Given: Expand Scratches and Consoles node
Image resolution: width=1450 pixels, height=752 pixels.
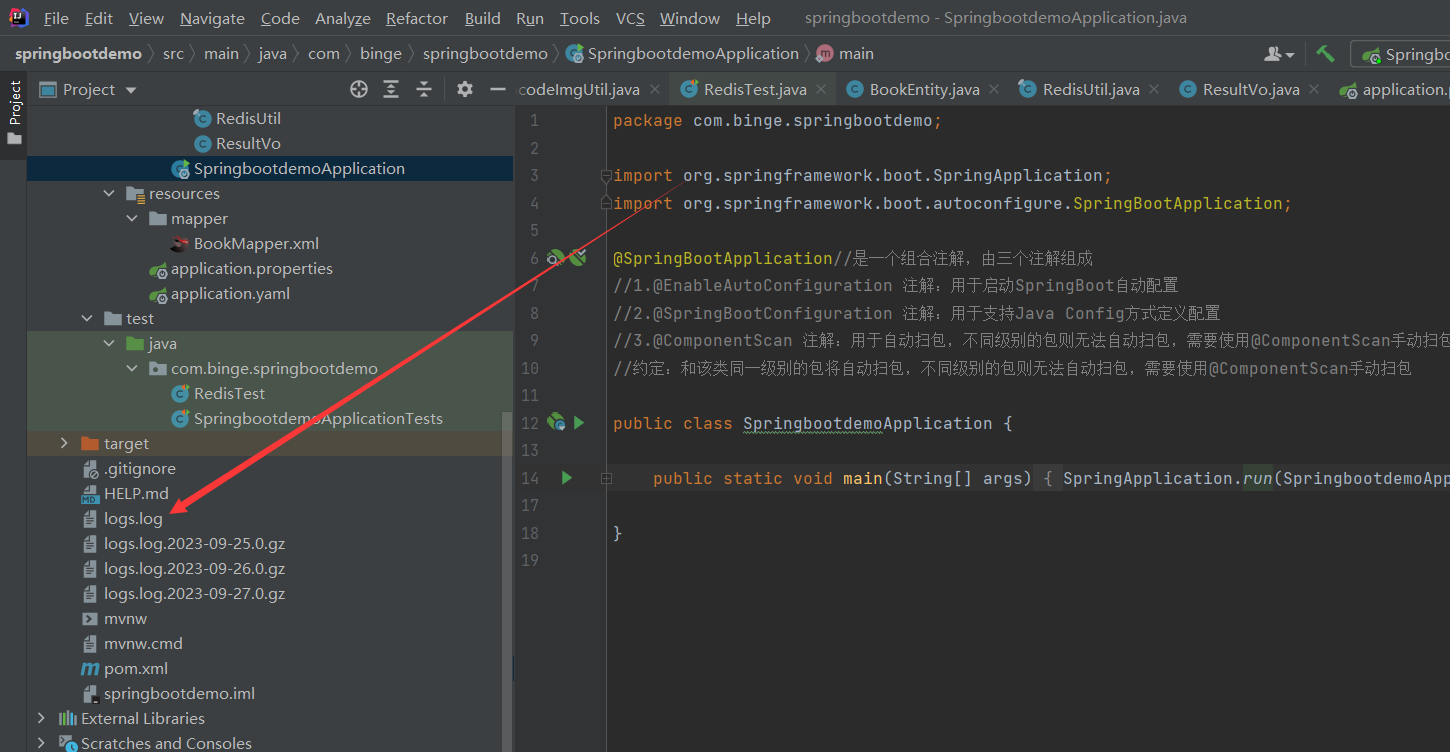Looking at the screenshot, I should pos(41,743).
